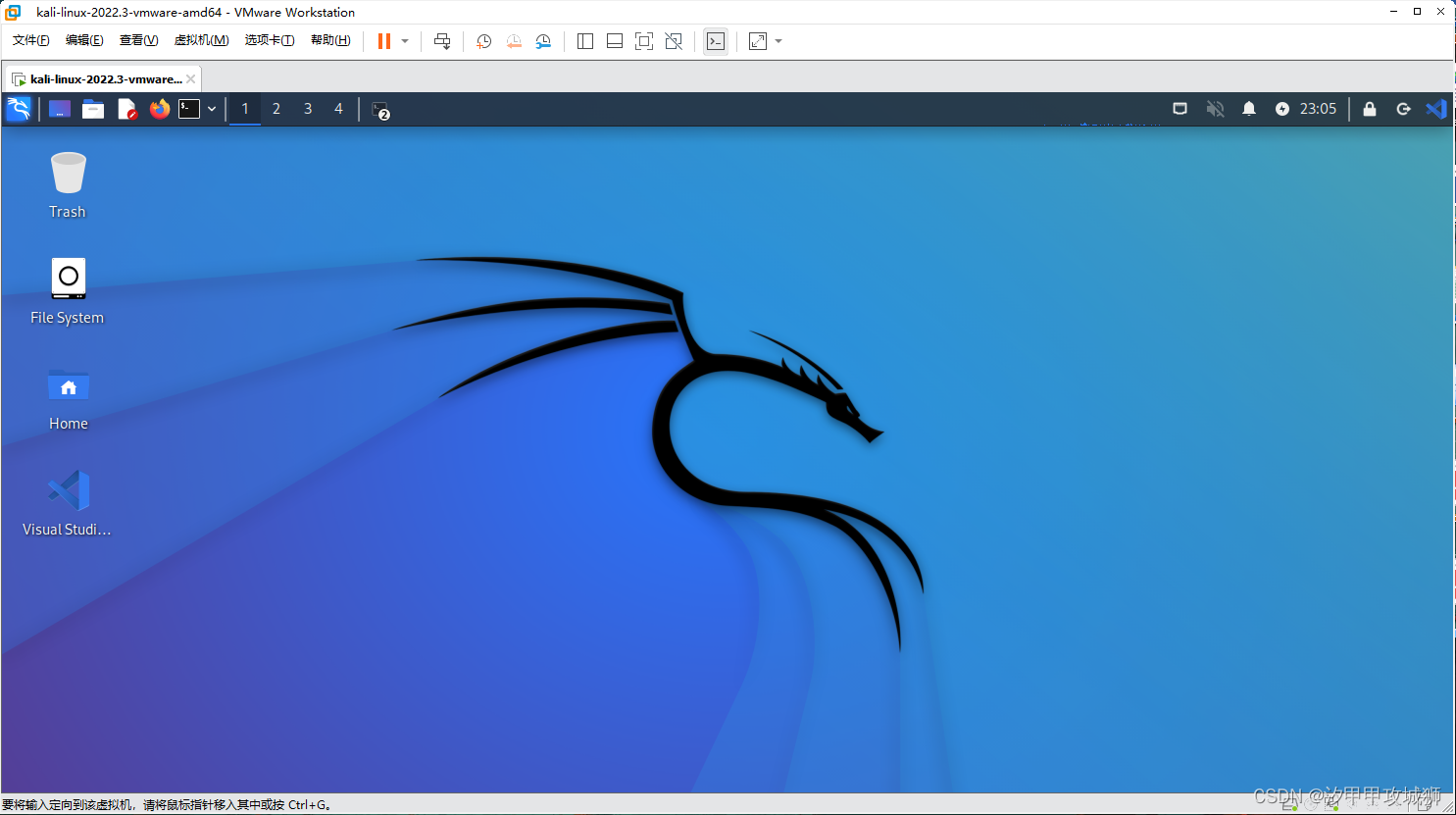Pause the virtual machine
This screenshot has height=815, width=1456.
(384, 41)
